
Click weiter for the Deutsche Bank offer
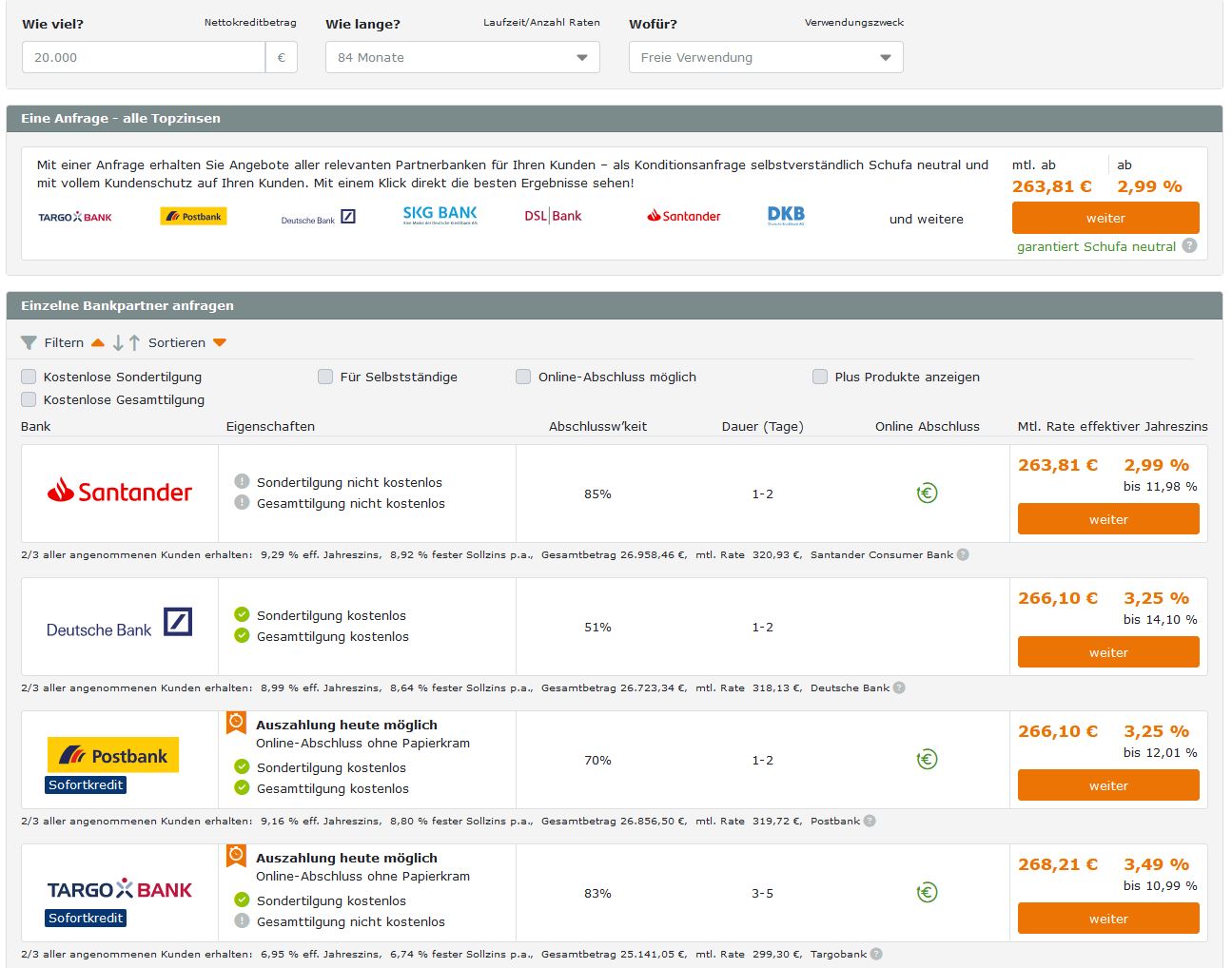pos(1108,652)
